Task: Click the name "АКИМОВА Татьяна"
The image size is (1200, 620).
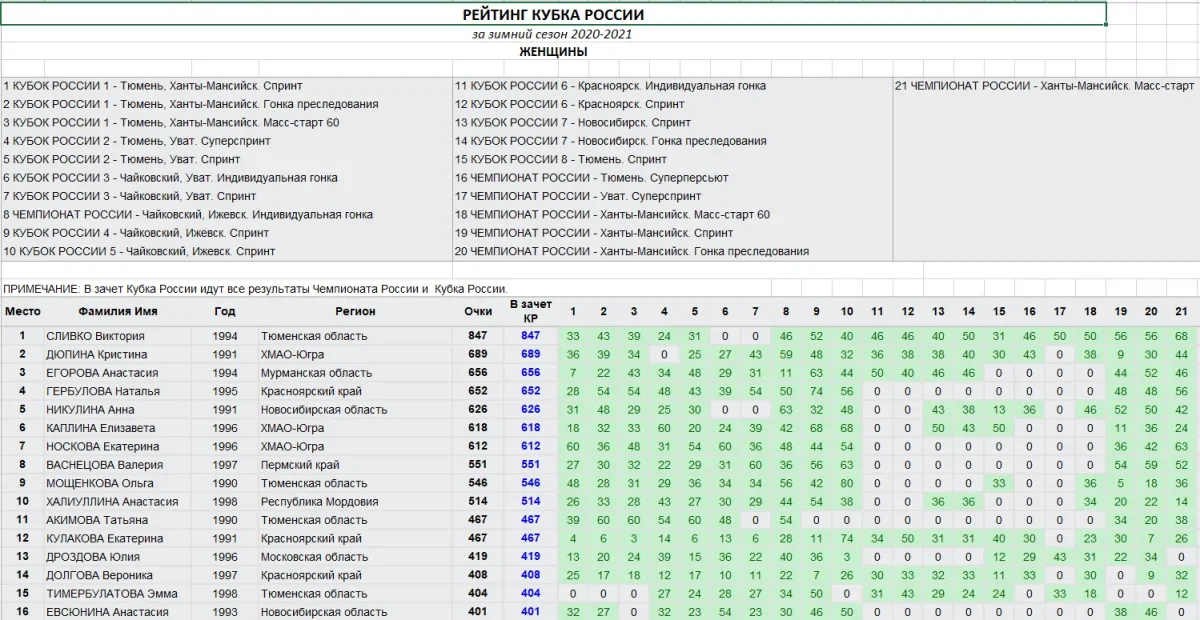Action: click(97, 520)
